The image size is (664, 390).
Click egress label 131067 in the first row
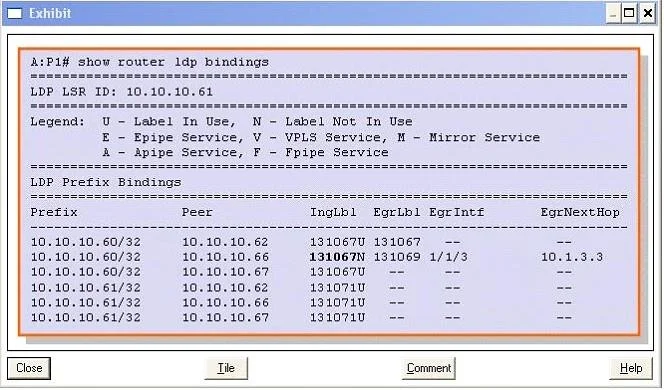coord(397,242)
